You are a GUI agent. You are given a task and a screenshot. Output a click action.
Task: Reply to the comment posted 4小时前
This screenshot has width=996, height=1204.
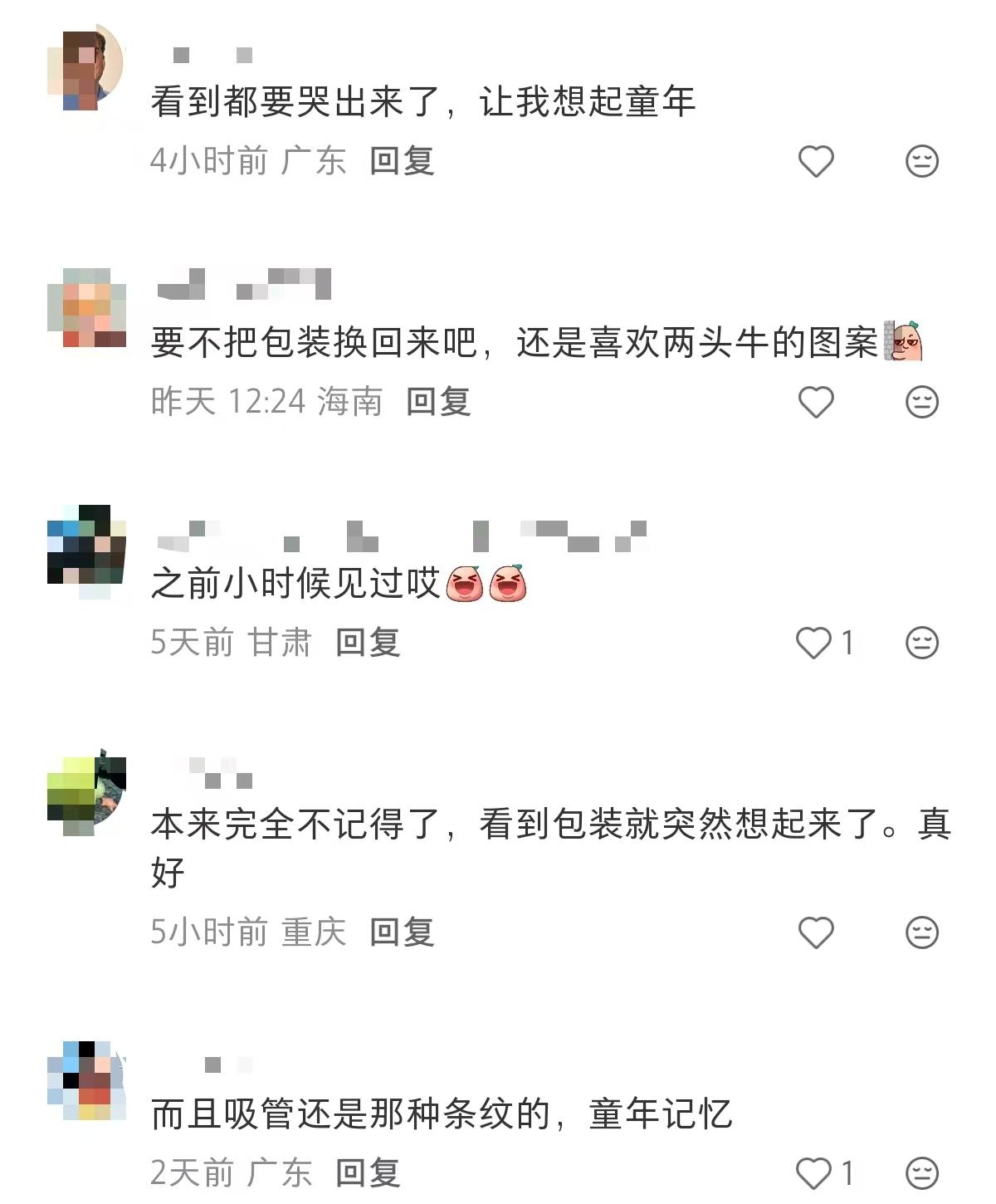[402, 160]
